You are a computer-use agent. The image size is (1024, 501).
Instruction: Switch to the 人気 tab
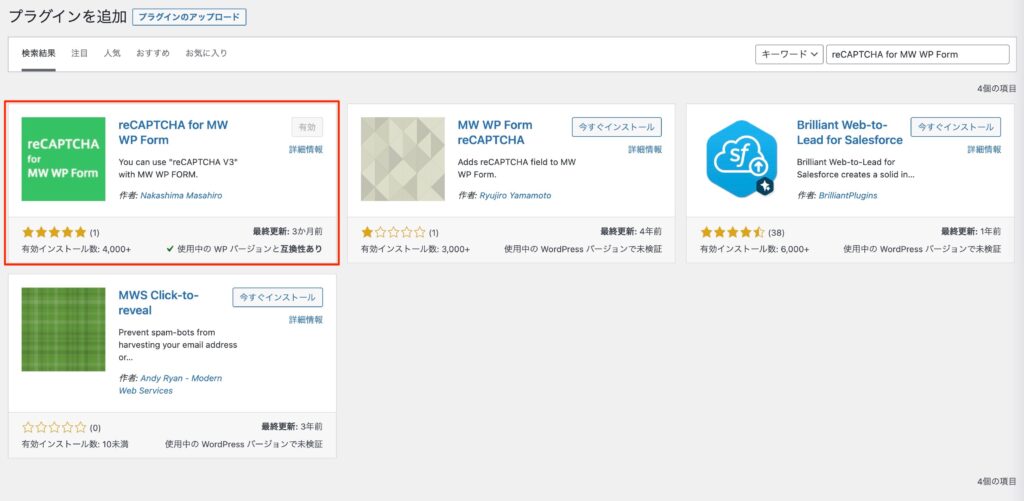[x=112, y=53]
